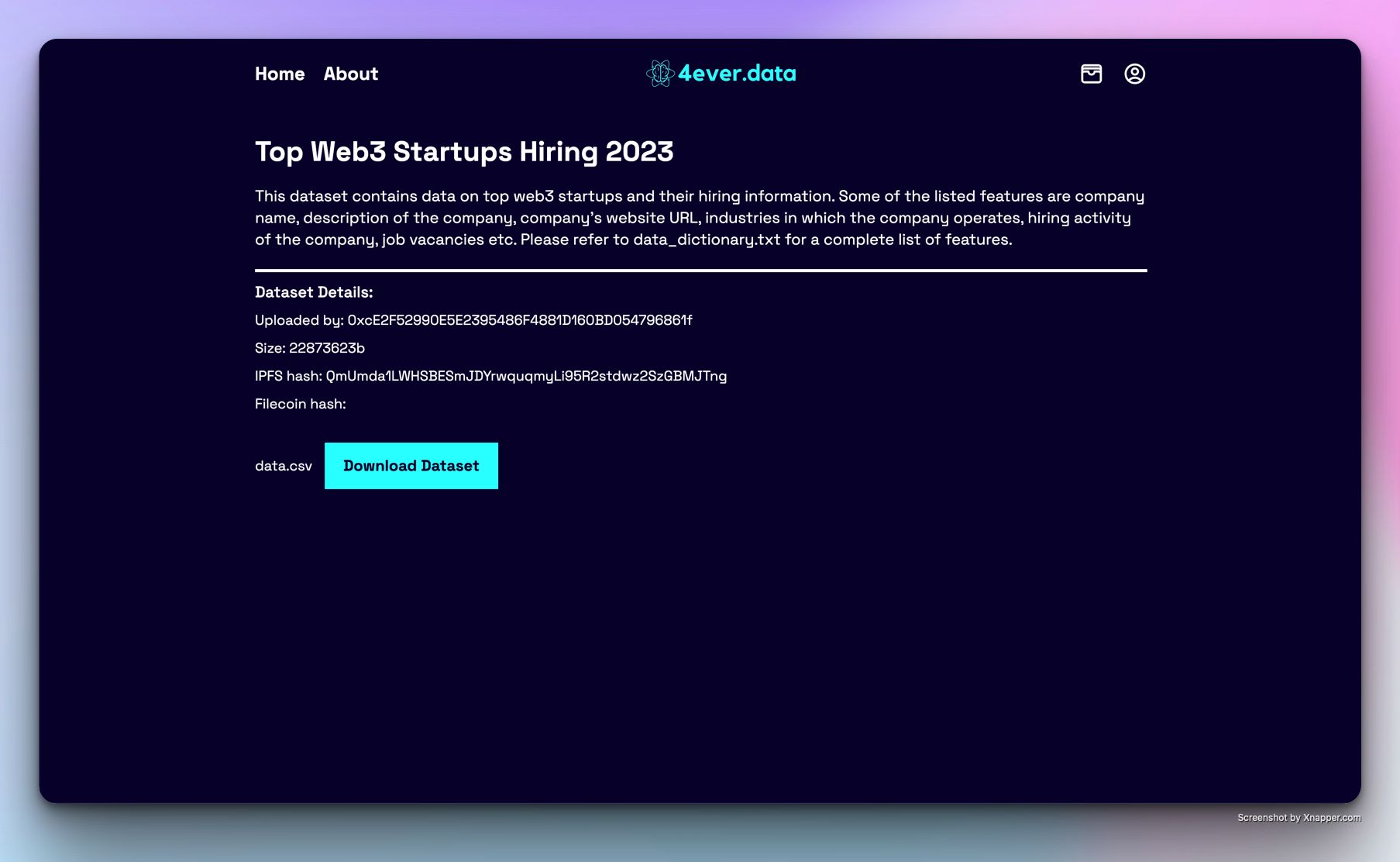The height and width of the screenshot is (862, 1400).
Task: Click the Size value 22873623b
Action: (327, 348)
